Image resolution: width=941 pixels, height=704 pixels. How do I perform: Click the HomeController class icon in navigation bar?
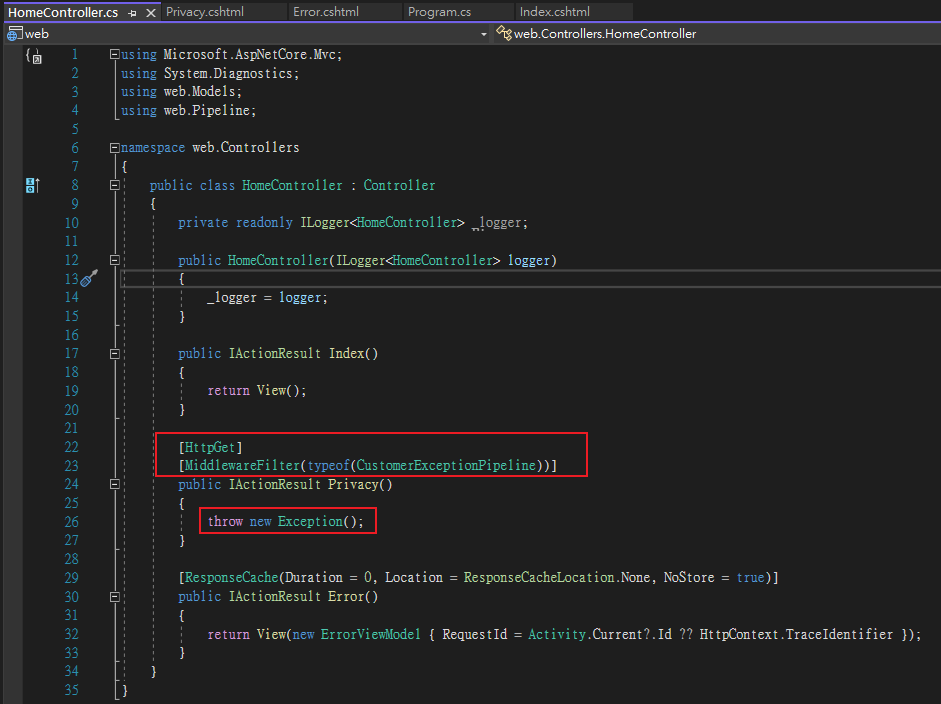tap(504, 33)
